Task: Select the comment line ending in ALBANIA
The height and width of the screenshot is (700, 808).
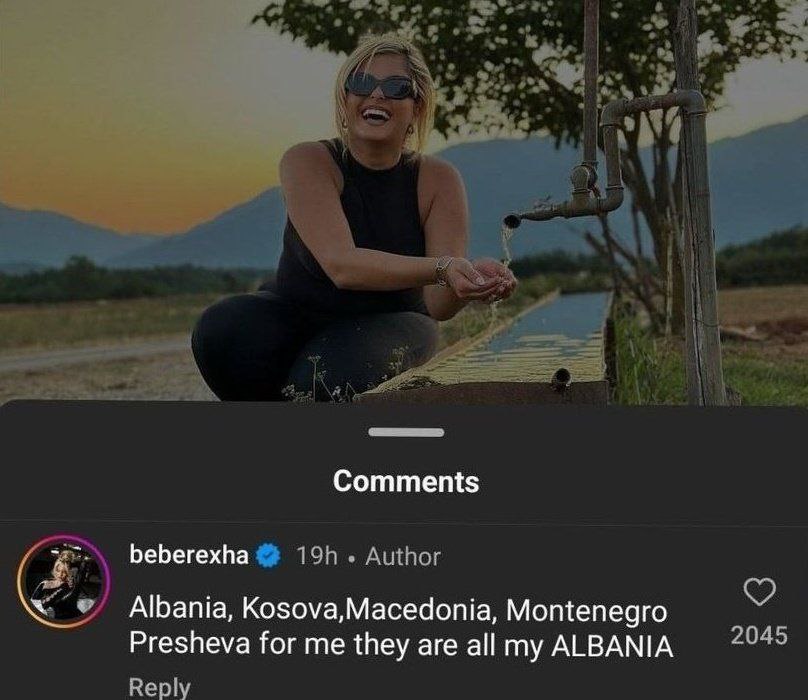Action: pyautogui.click(x=401, y=646)
